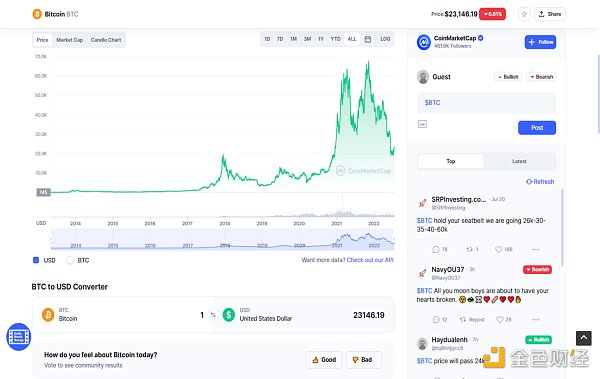Viewport: 600px width, 379px height.
Task: Open the blue news recap widget icon
Action: (18, 337)
